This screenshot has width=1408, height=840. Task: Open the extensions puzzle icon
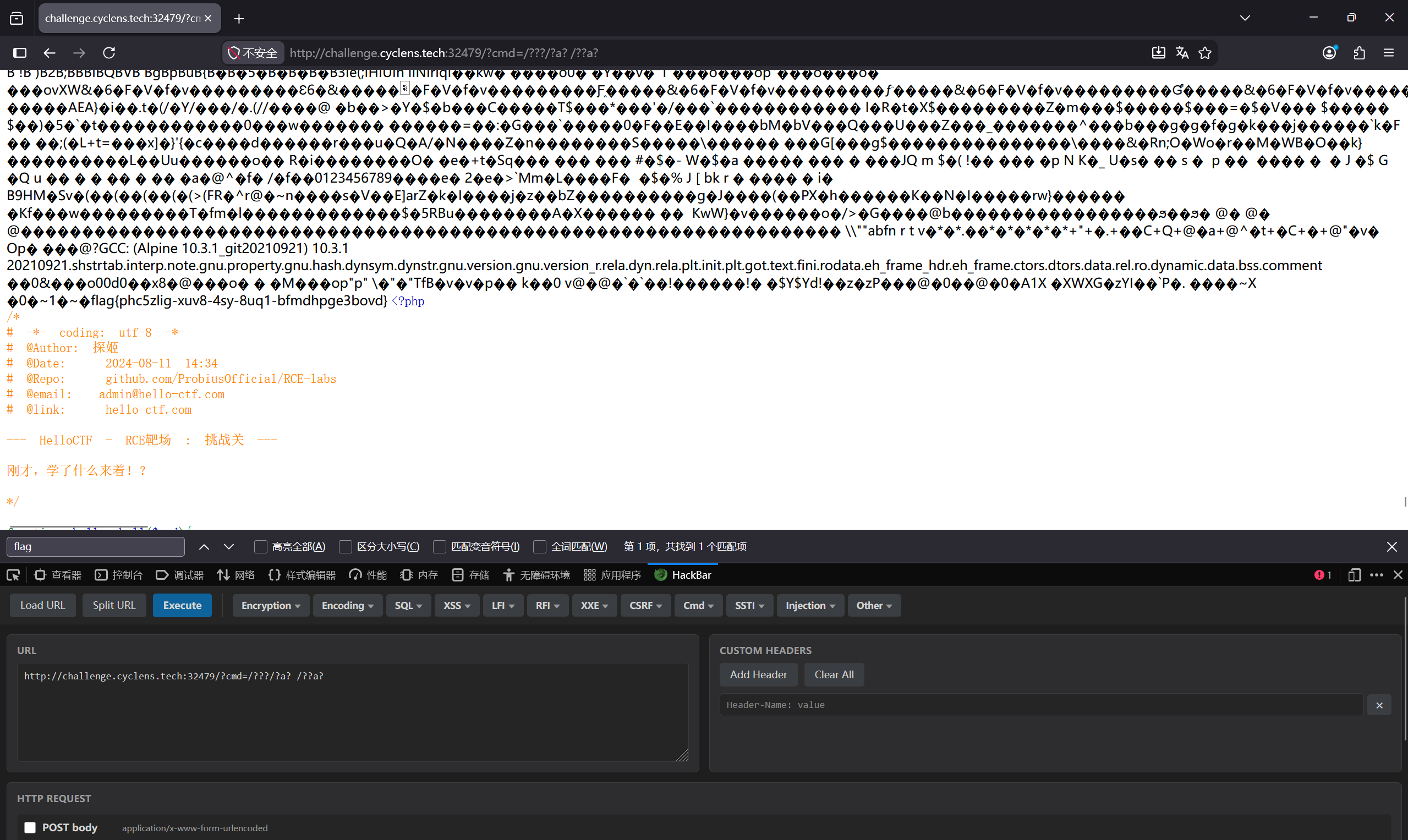[1360, 53]
